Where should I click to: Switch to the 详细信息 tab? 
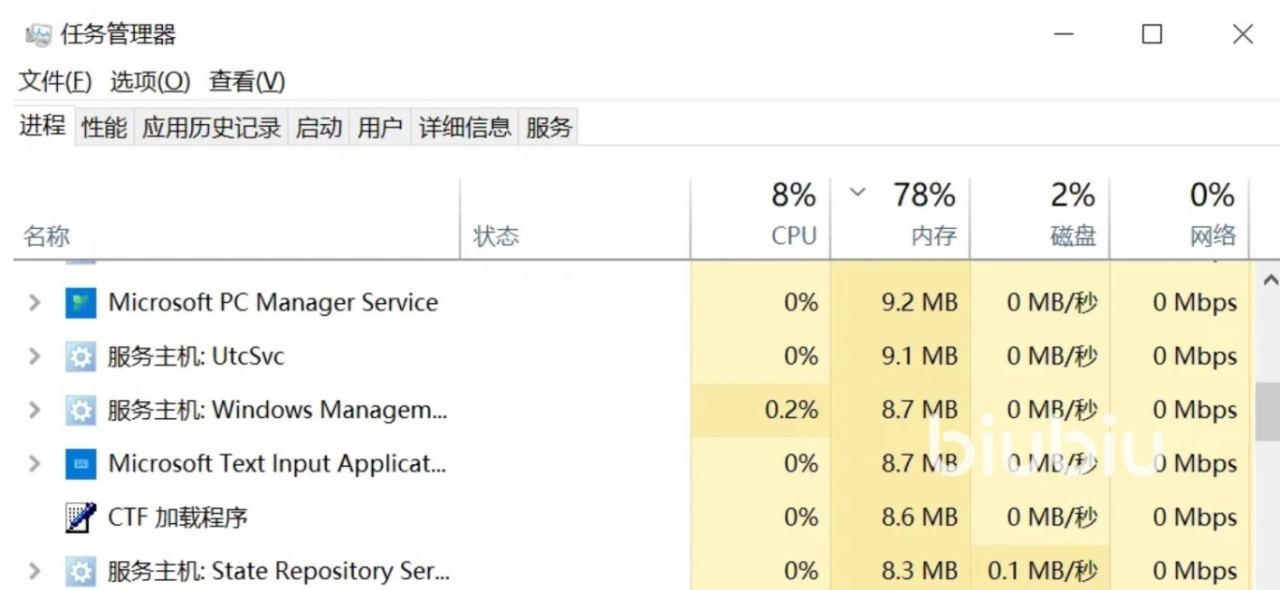tap(465, 127)
